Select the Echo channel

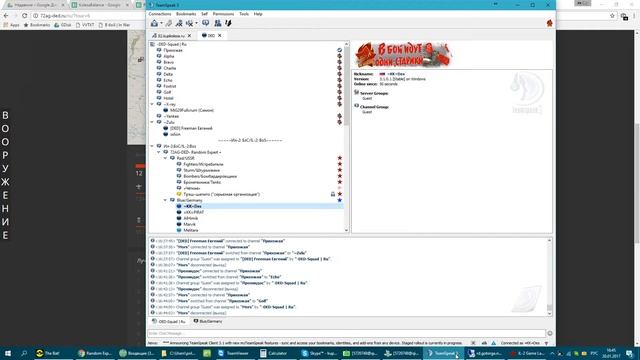168,80
